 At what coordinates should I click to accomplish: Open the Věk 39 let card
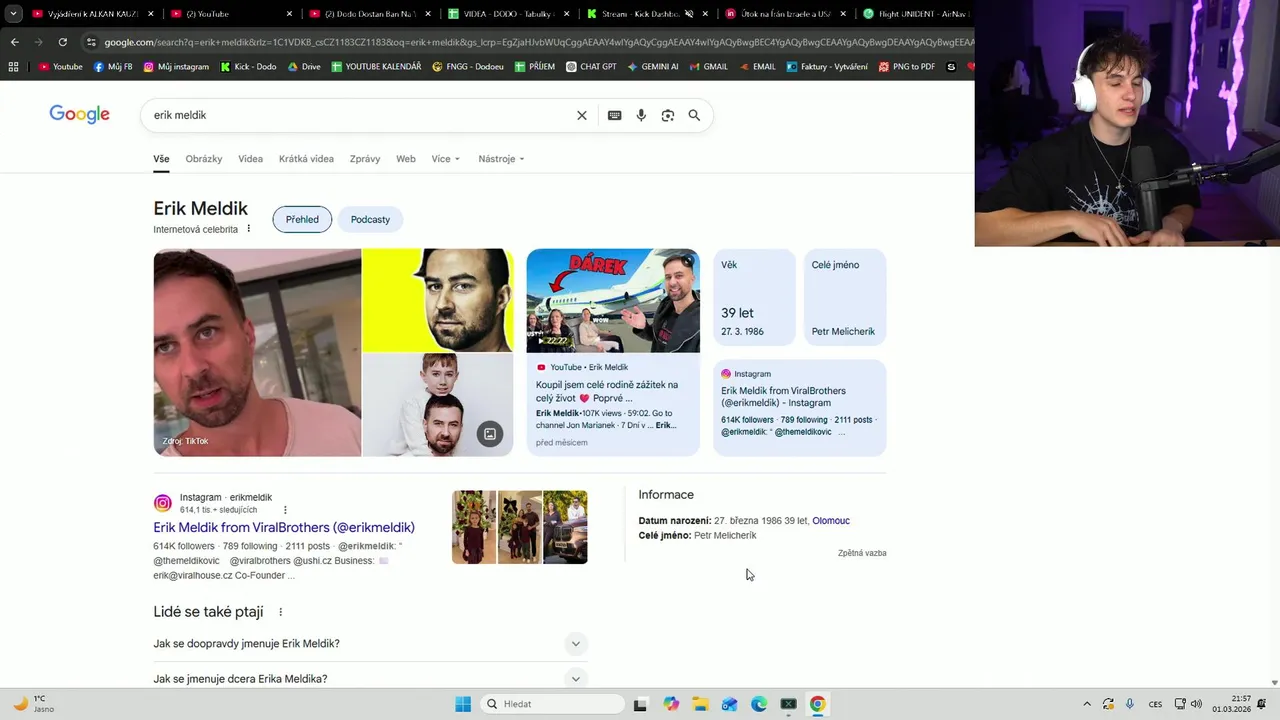pos(755,299)
